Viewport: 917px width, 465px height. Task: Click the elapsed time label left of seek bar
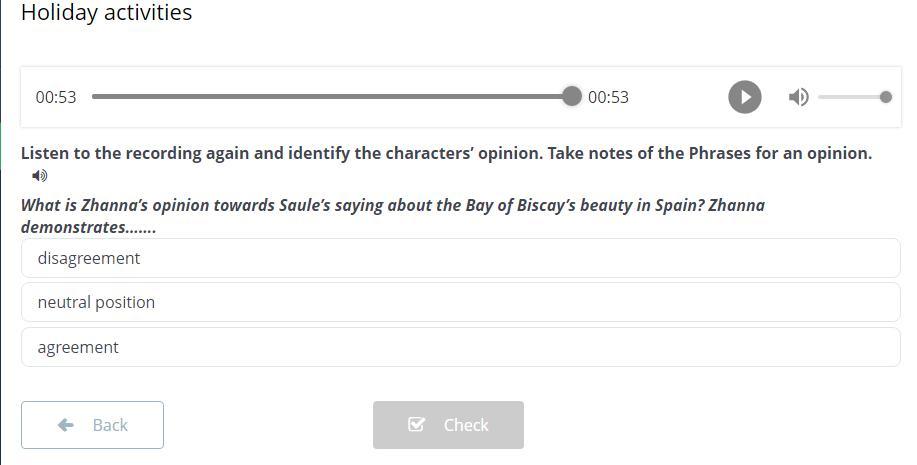pyautogui.click(x=56, y=97)
